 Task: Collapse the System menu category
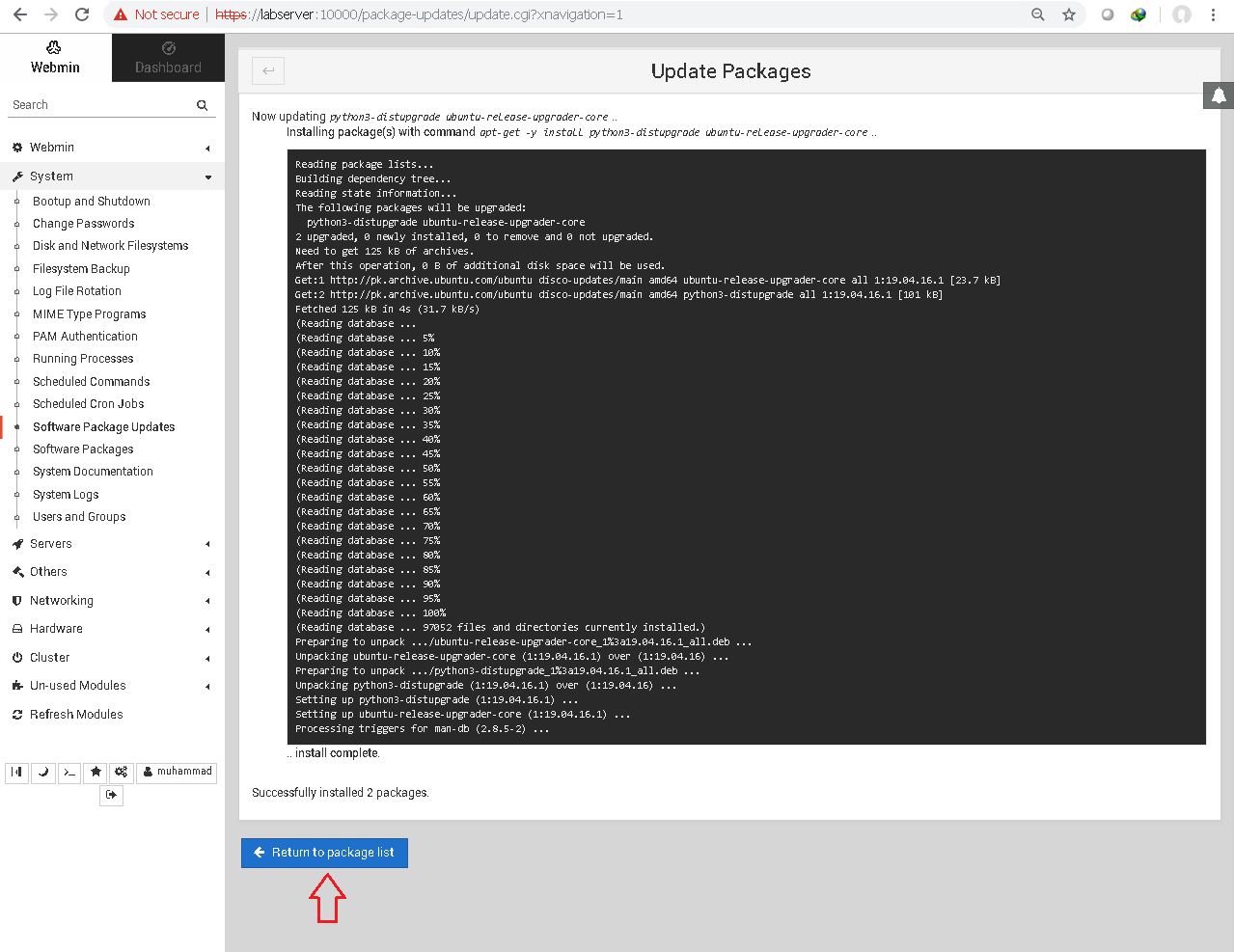(x=112, y=177)
